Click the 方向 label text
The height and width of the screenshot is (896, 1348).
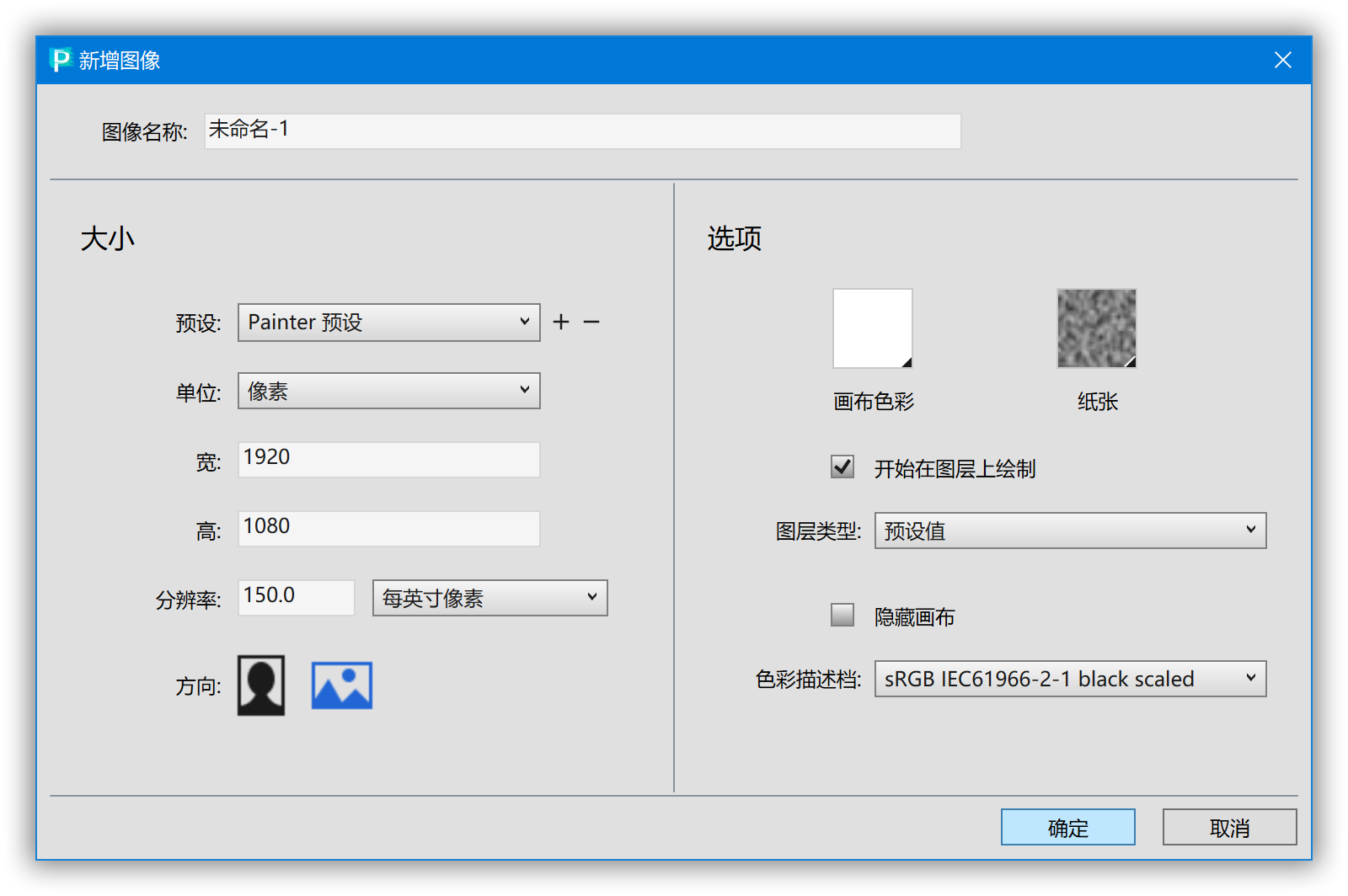[x=198, y=686]
